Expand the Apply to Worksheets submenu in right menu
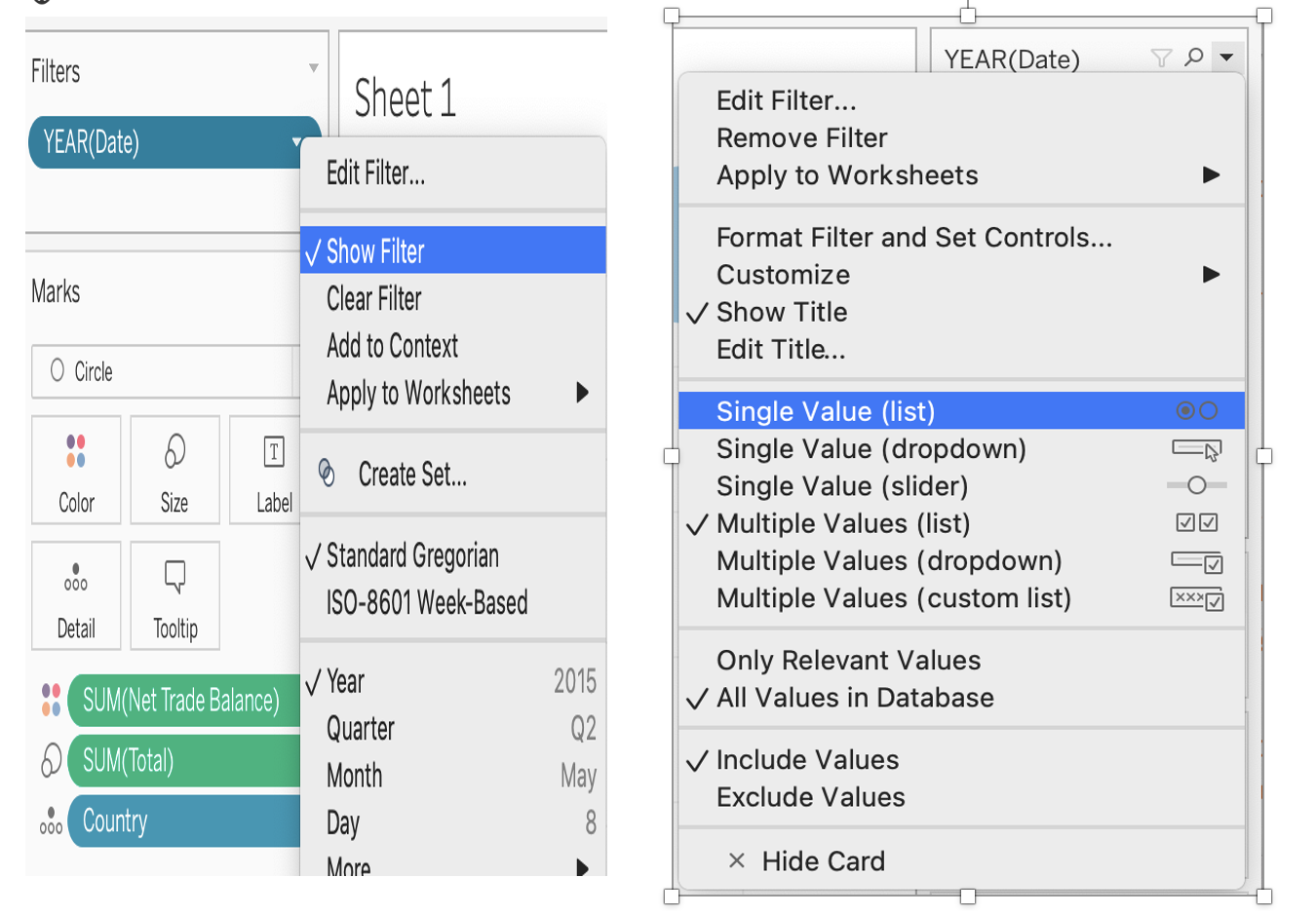This screenshot has height=916, width=1316. tap(1211, 175)
